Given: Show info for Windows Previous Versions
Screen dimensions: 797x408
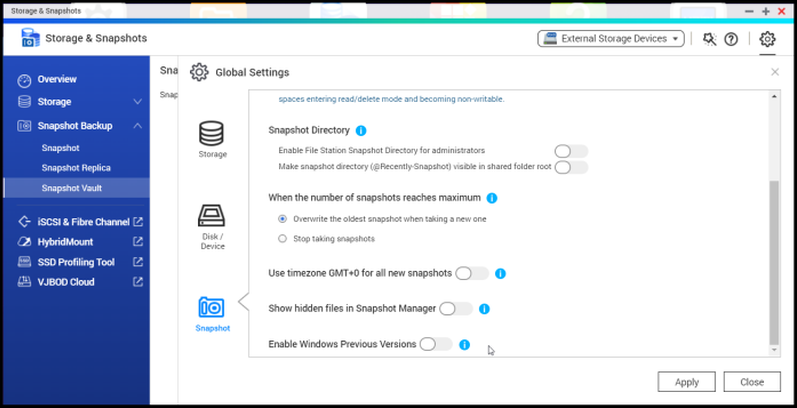Looking at the screenshot, I should coord(464,344).
